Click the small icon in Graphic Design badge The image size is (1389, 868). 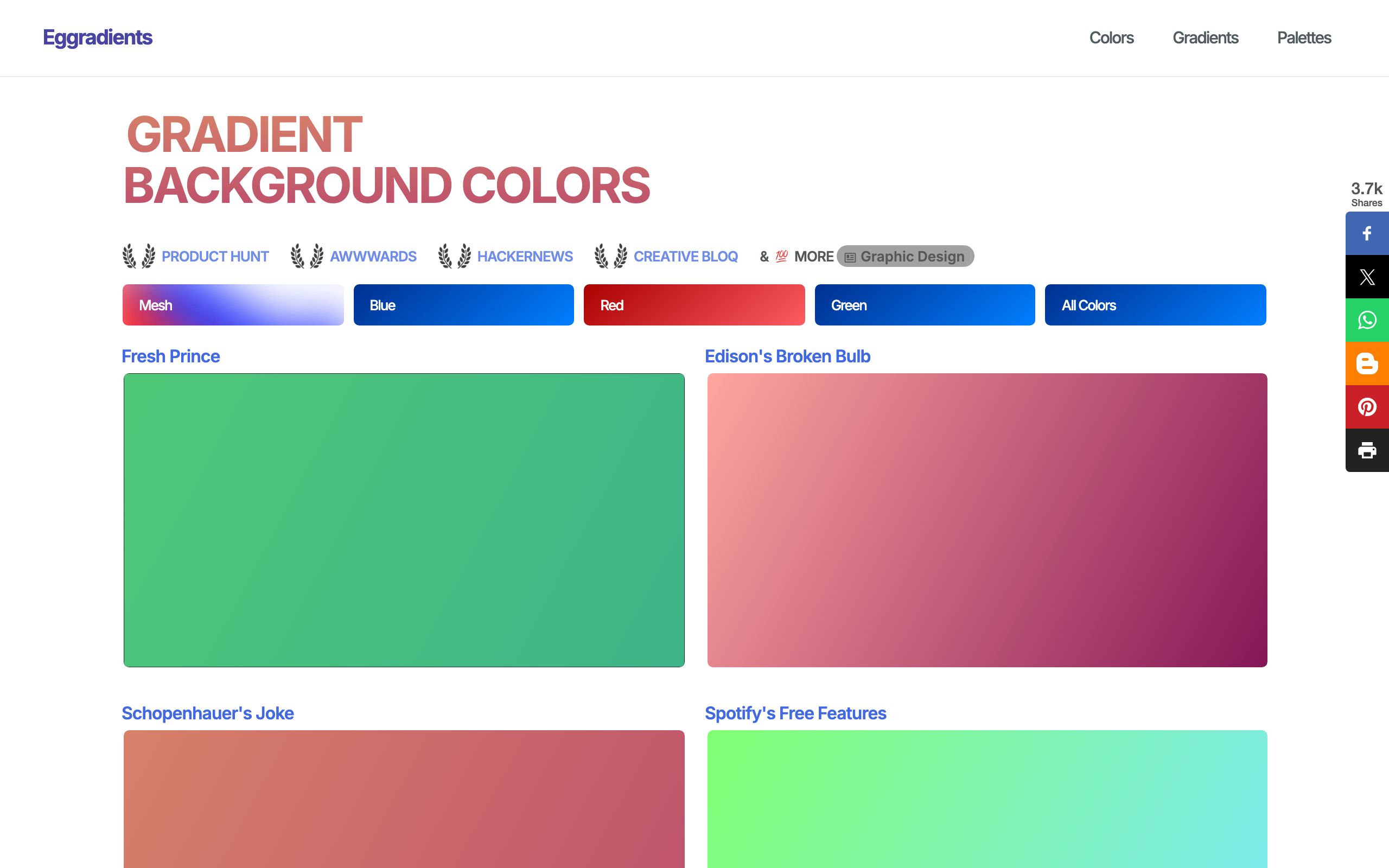tap(850, 257)
